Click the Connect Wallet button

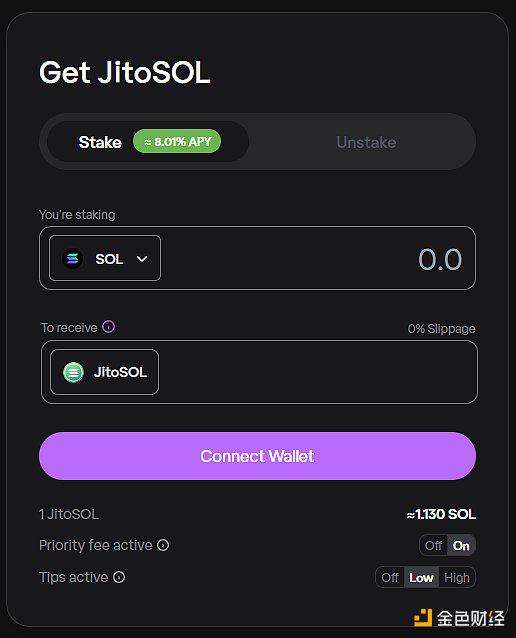coord(258,456)
